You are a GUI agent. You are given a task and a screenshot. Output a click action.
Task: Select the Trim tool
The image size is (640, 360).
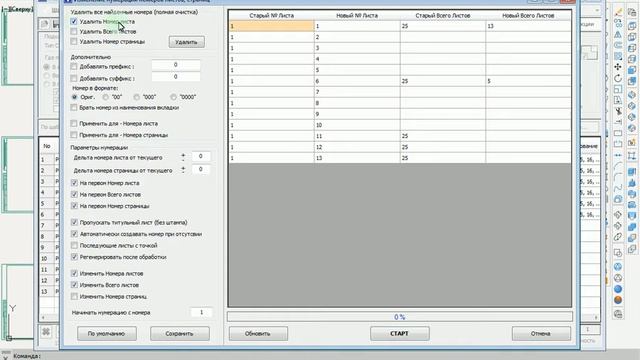[618, 111]
